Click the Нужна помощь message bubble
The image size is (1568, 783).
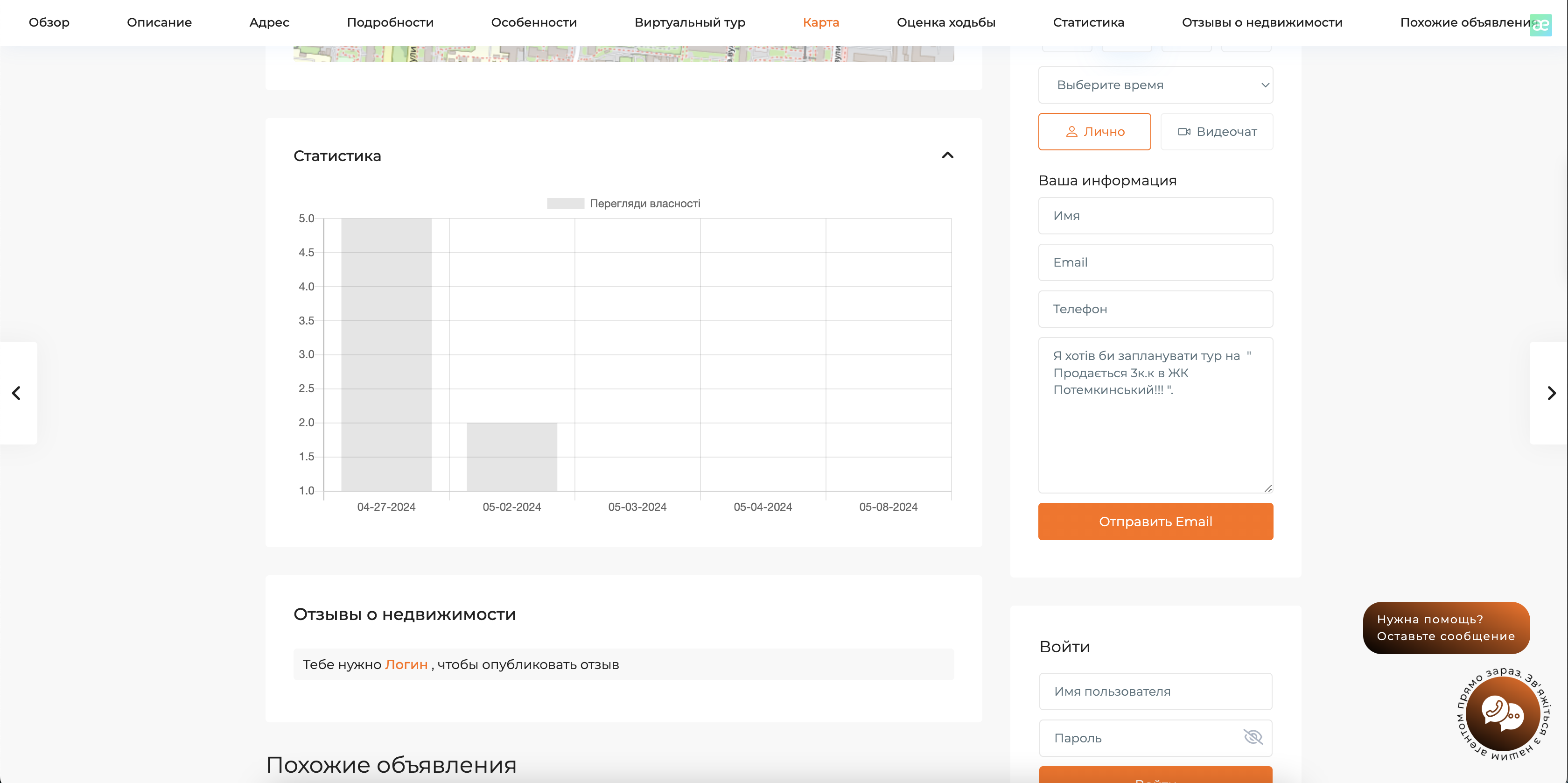pyautogui.click(x=1445, y=627)
